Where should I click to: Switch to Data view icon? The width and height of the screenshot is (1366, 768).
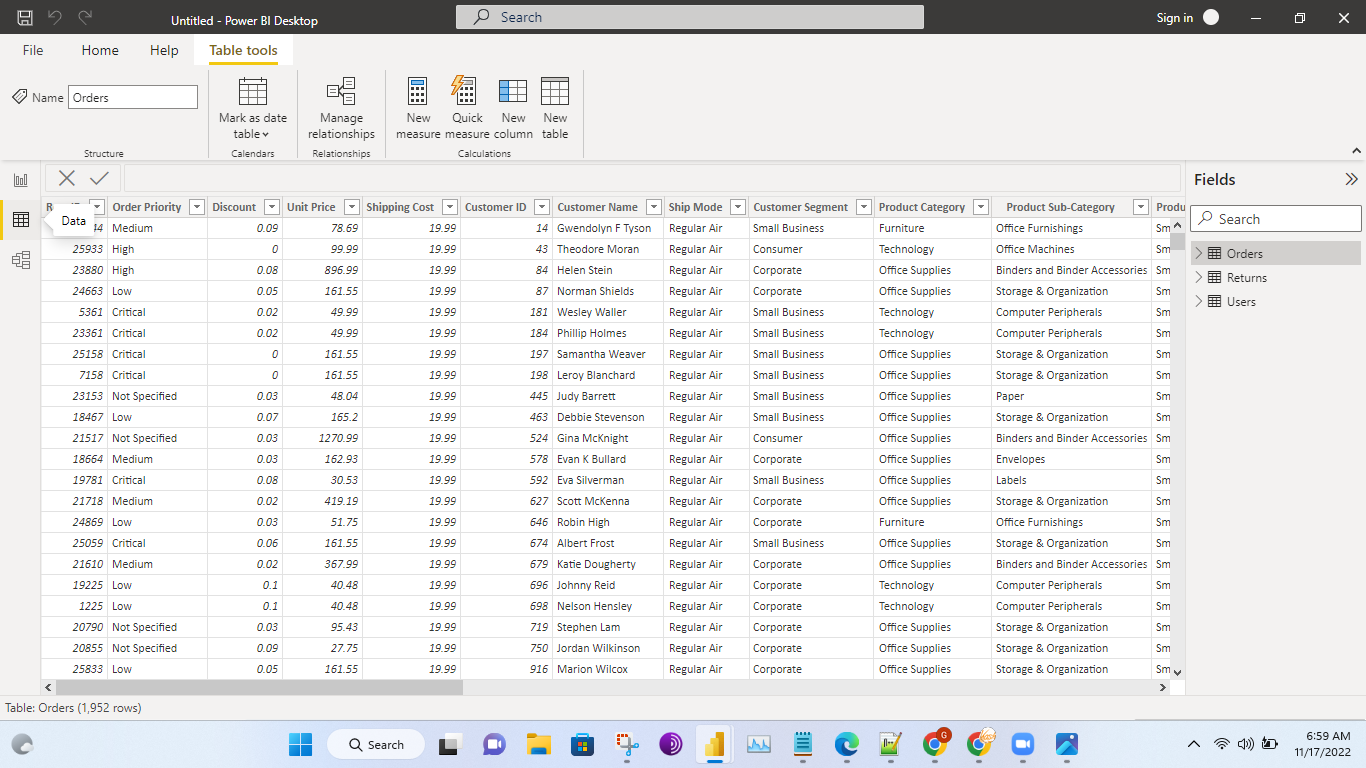point(21,220)
